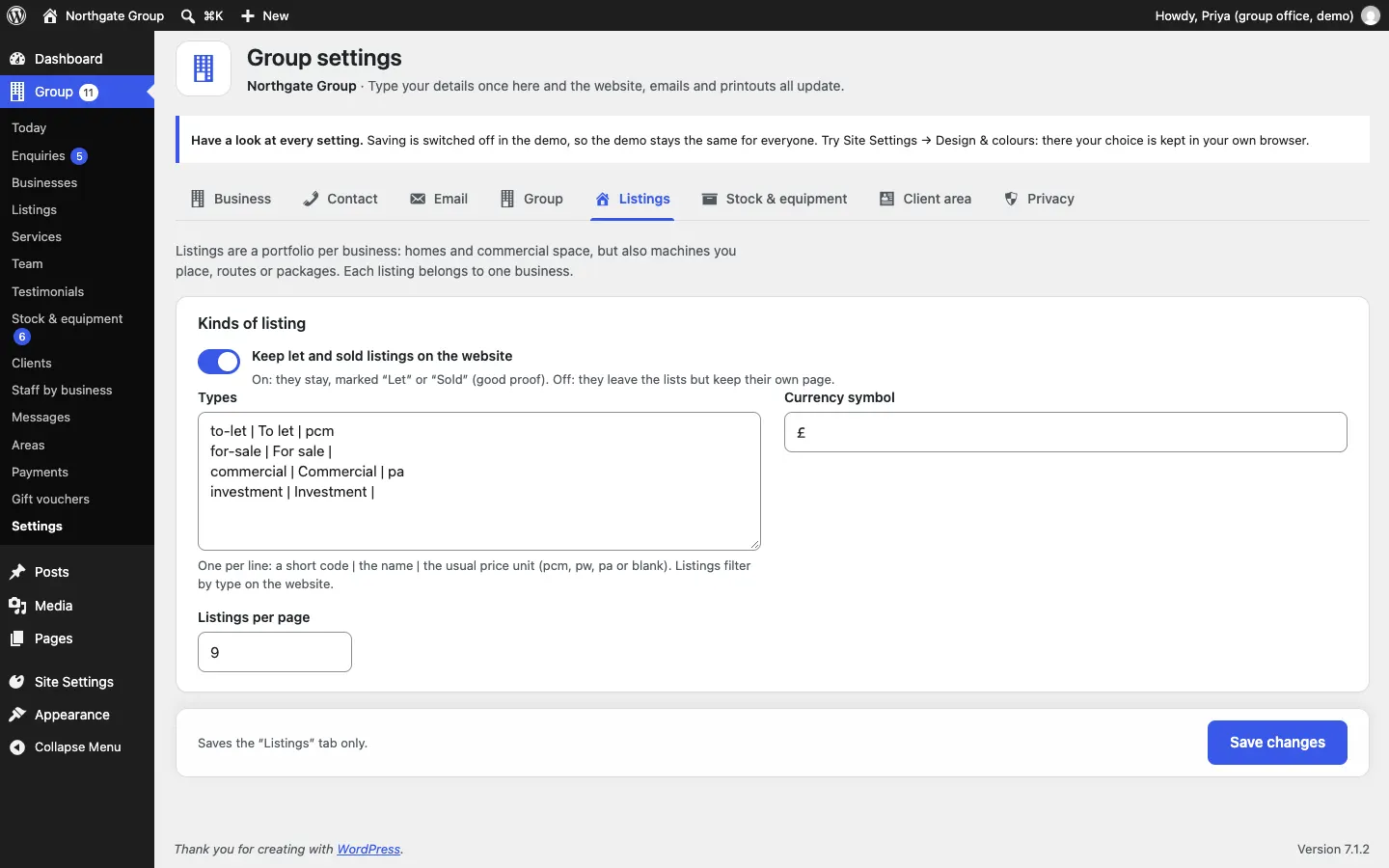Switch to Stock & equipment tab
Viewport: 1389px width, 868px height.
[x=775, y=199]
